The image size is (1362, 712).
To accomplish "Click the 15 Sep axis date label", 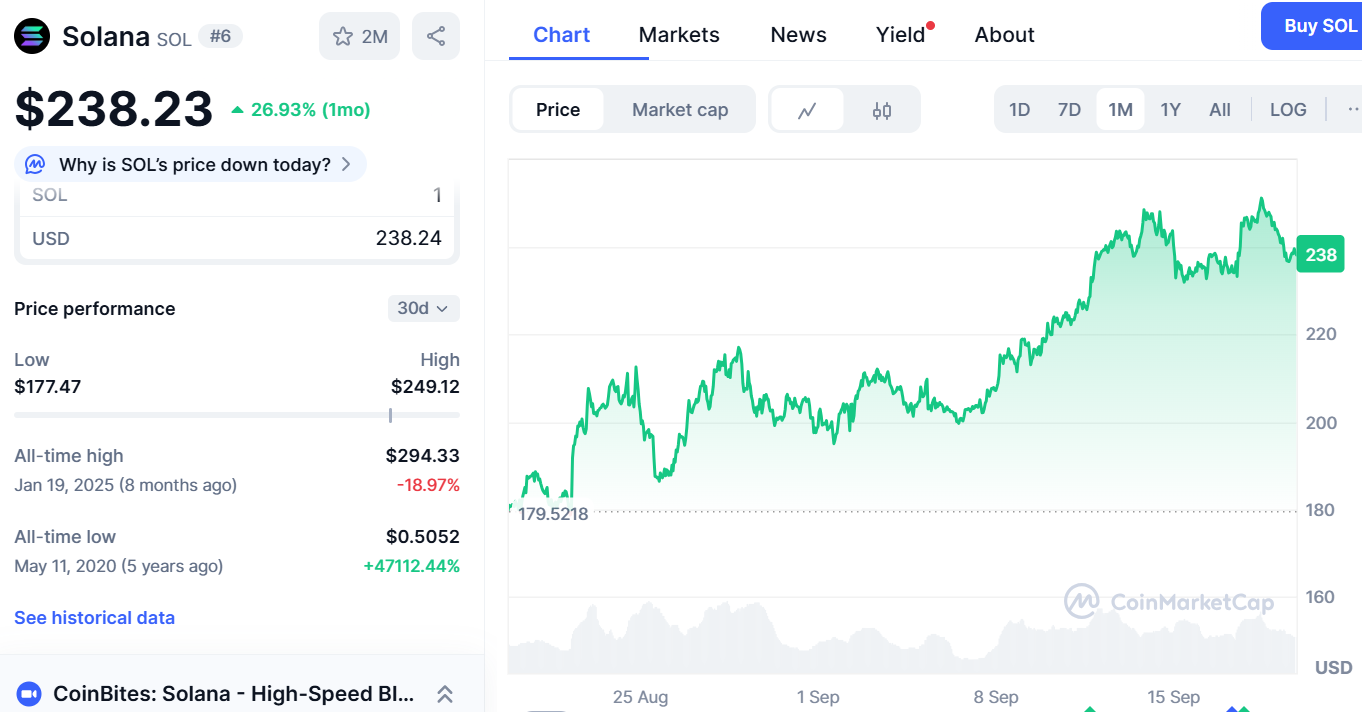I will 1173,697.
